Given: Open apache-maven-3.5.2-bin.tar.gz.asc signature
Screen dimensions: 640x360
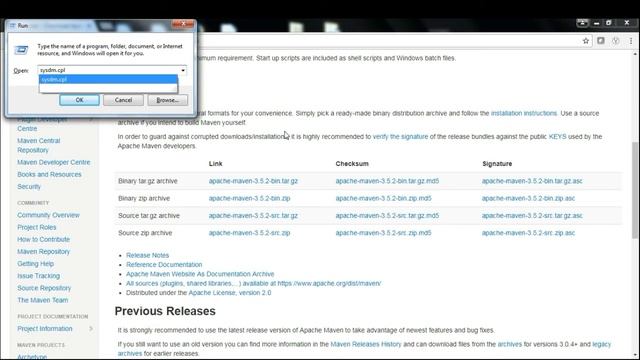Looking at the screenshot, I should point(532,181).
